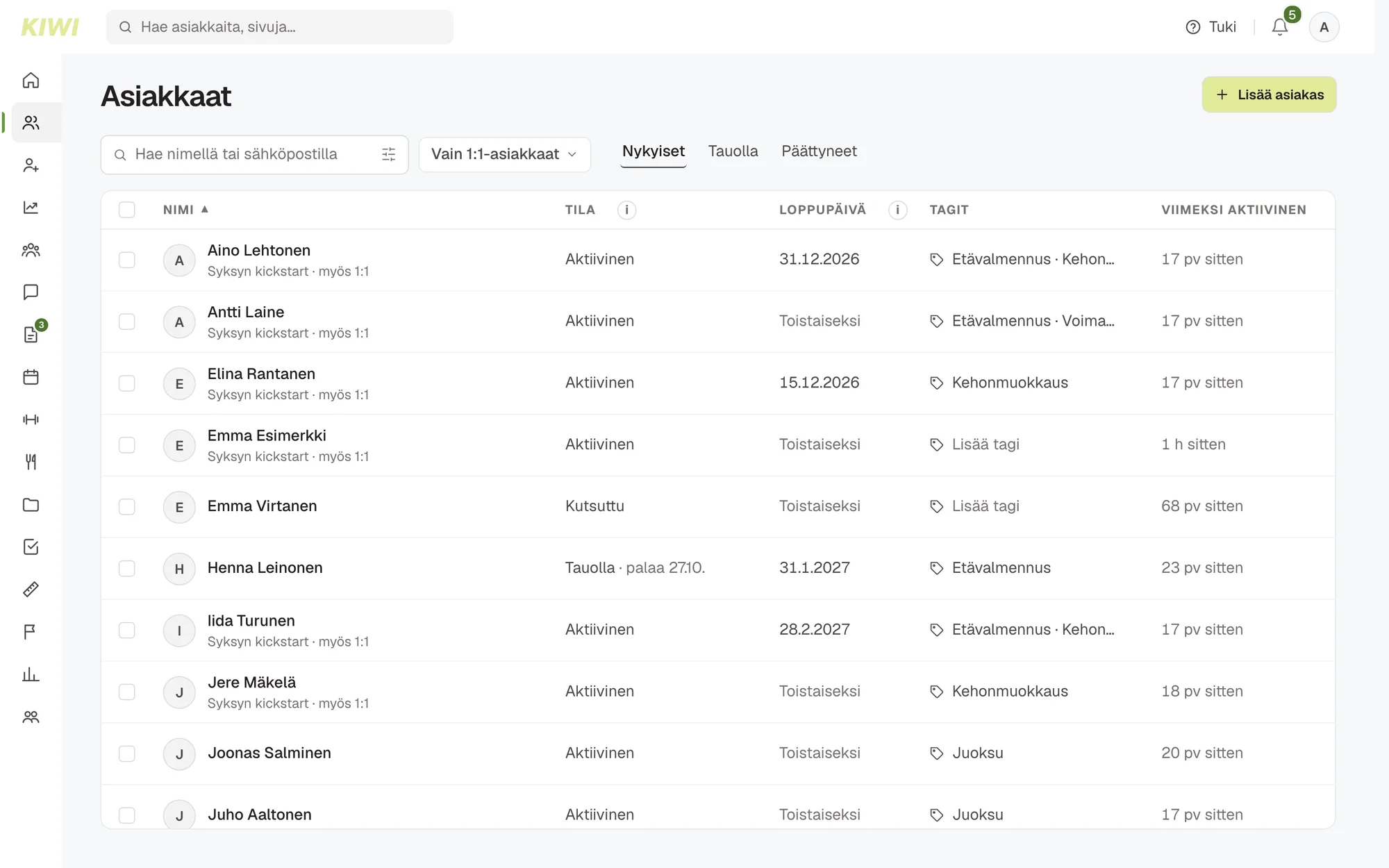Open the notifications bell icon

click(x=1280, y=27)
